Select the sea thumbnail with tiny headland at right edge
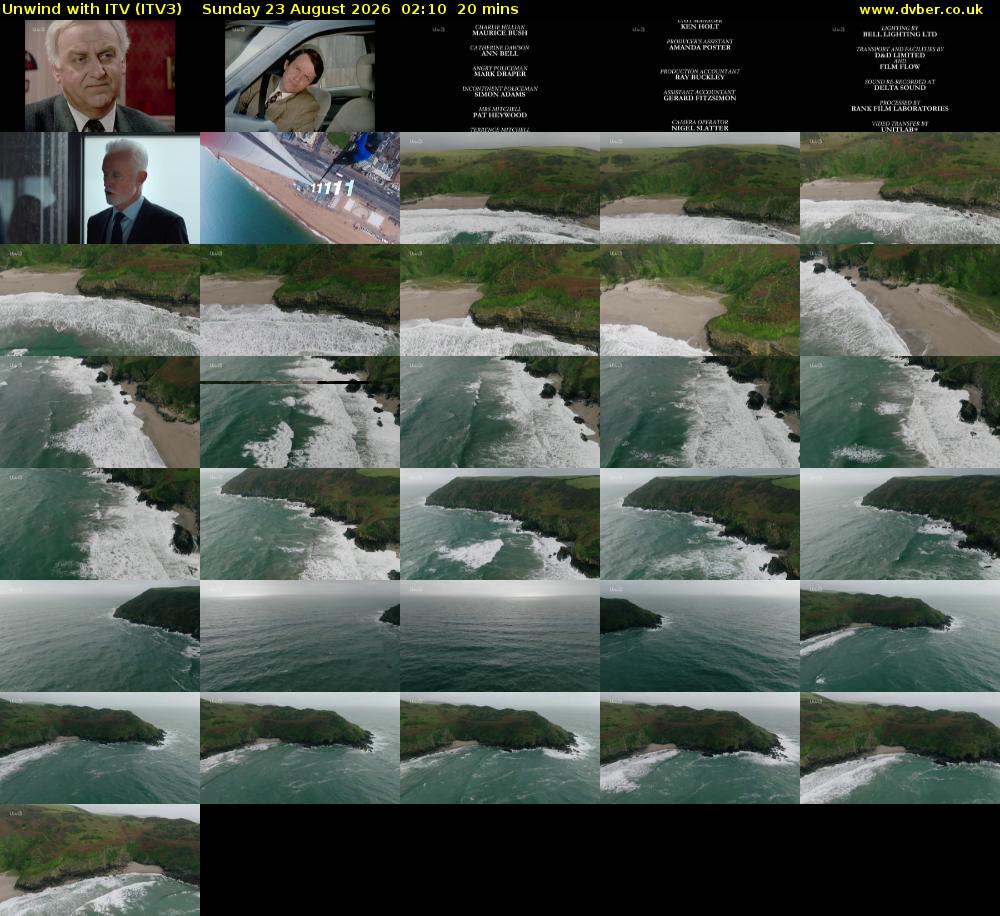 300,636
